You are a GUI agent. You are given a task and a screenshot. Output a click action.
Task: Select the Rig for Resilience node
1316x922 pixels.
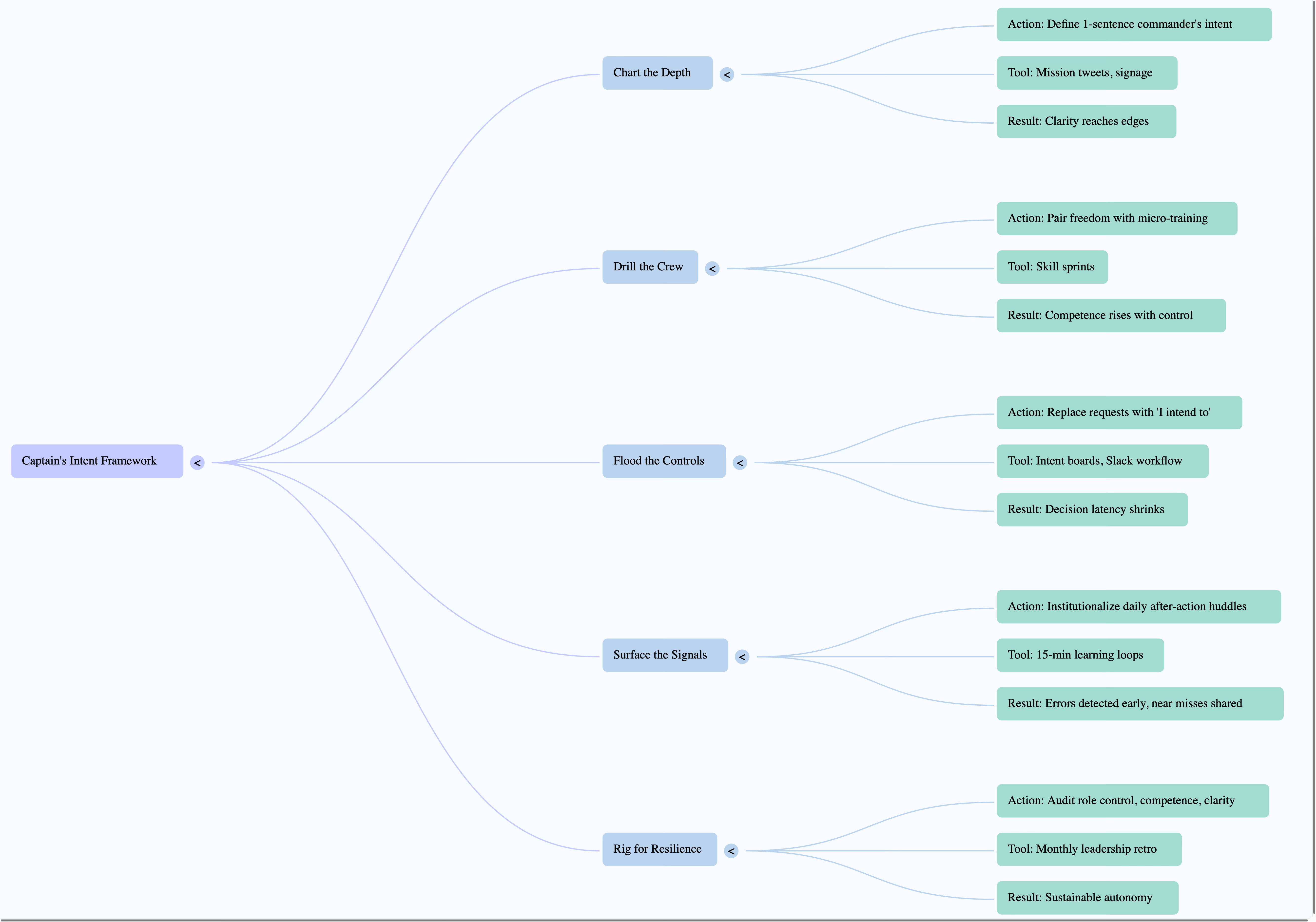[x=659, y=849]
